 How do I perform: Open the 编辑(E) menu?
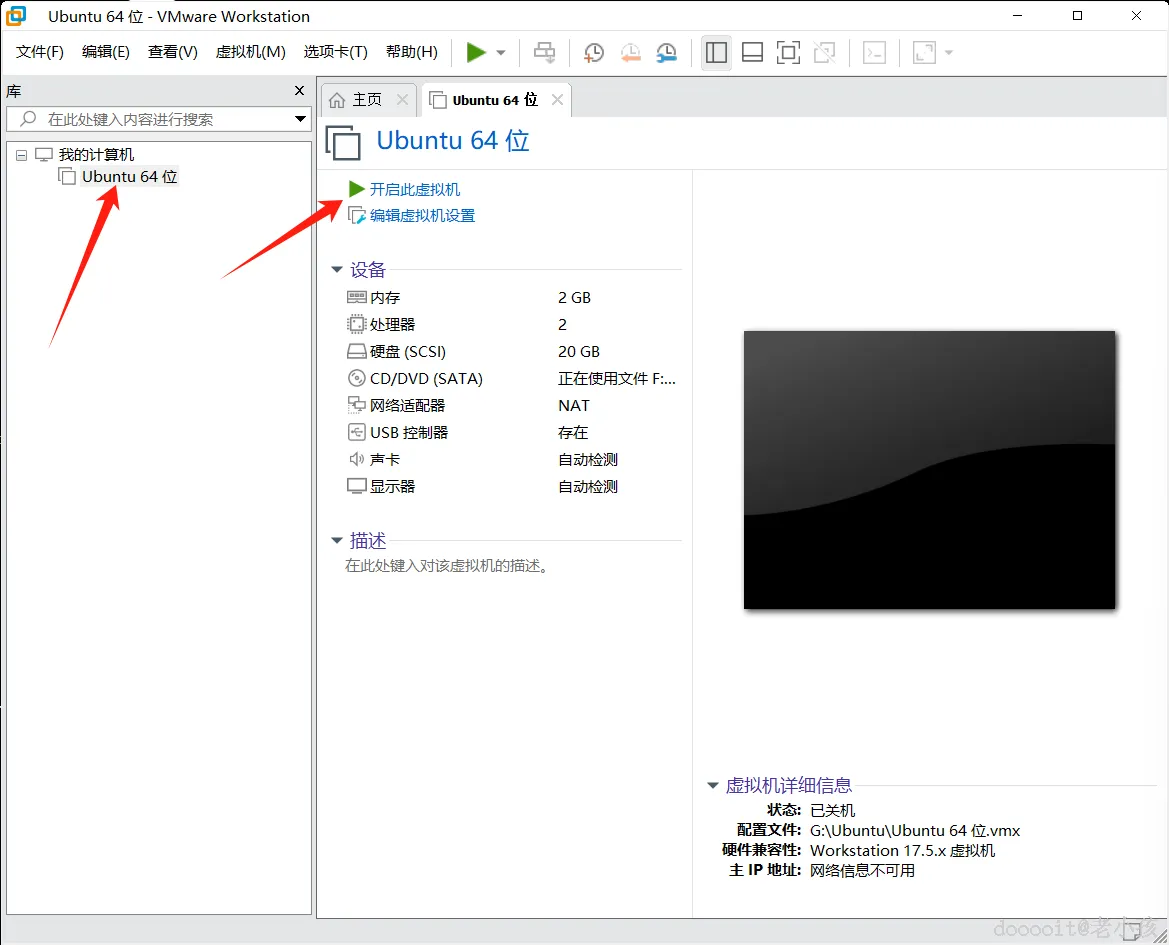(x=106, y=51)
